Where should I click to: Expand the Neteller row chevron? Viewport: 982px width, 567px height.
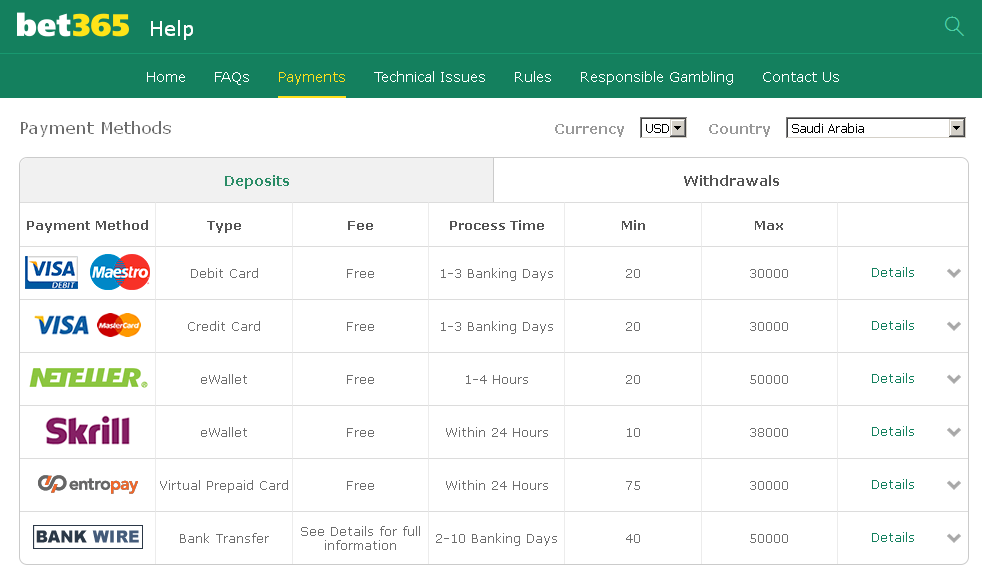tap(954, 379)
